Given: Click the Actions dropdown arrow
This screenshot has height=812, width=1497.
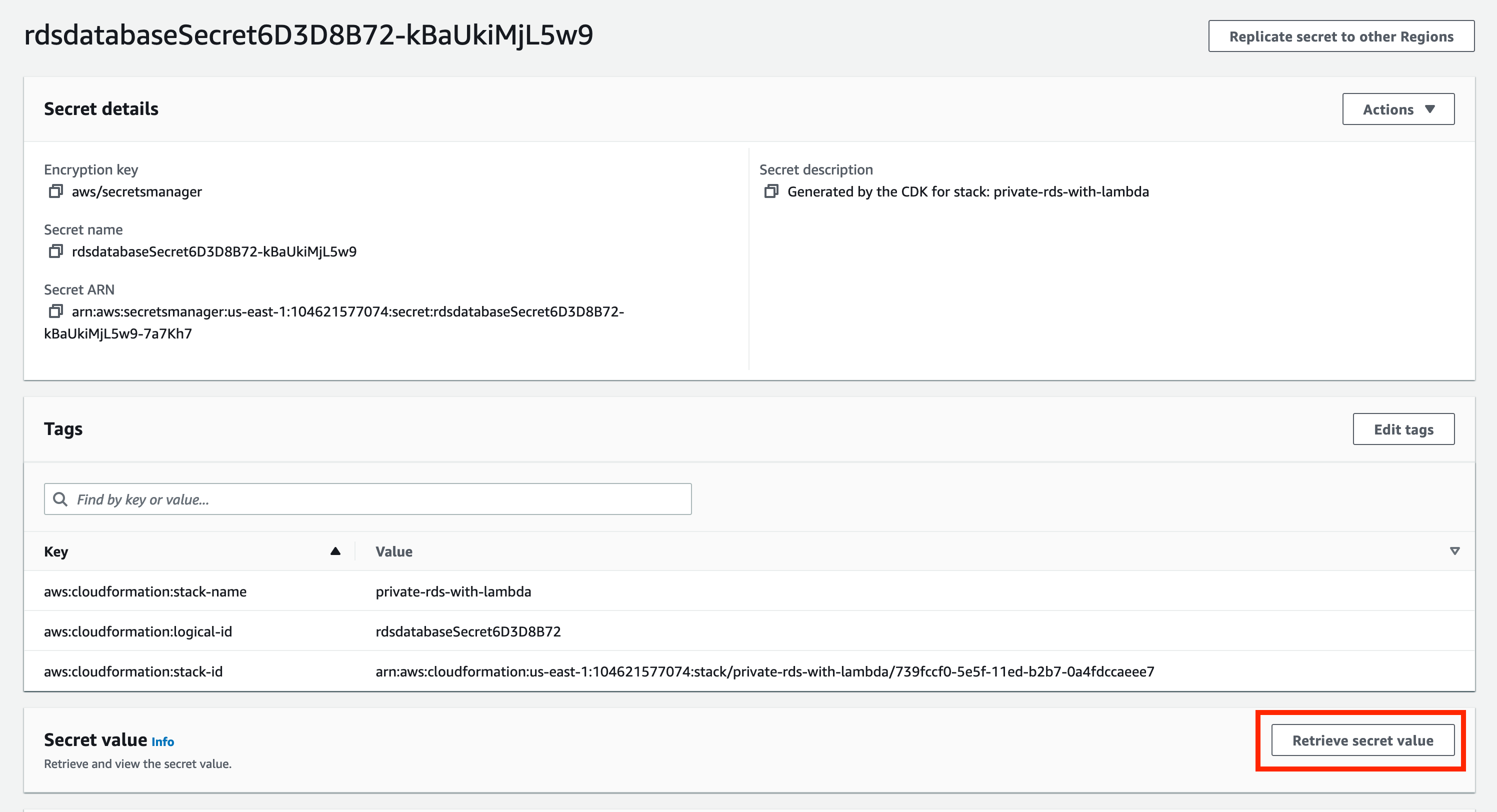Looking at the screenshot, I should [1430, 109].
